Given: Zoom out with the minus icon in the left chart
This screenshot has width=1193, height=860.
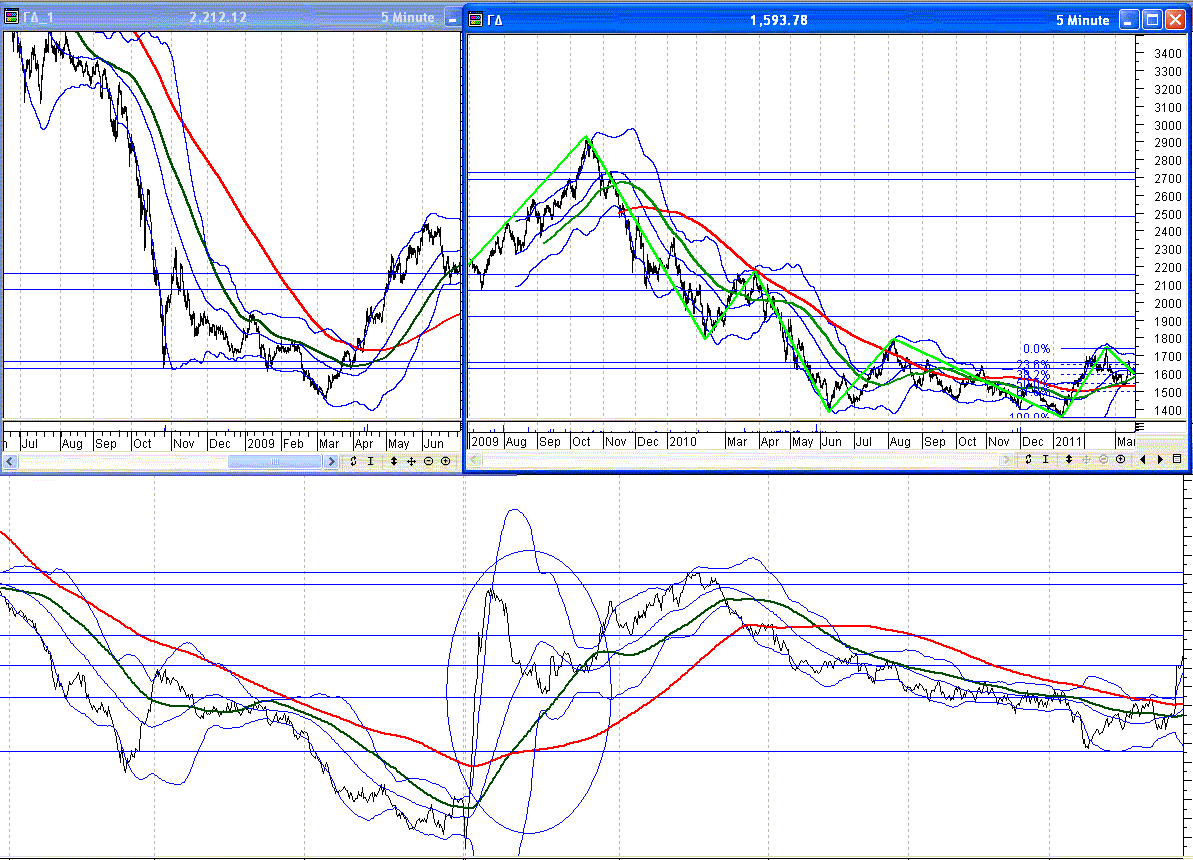Looking at the screenshot, I should pos(428,462).
